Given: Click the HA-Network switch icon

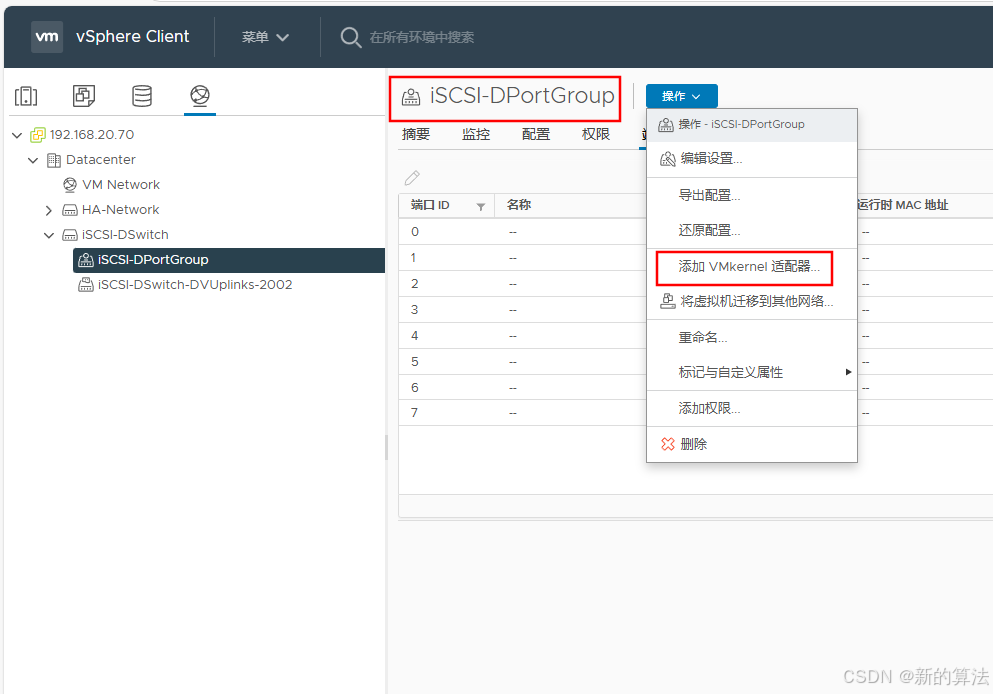Looking at the screenshot, I should [x=70, y=210].
